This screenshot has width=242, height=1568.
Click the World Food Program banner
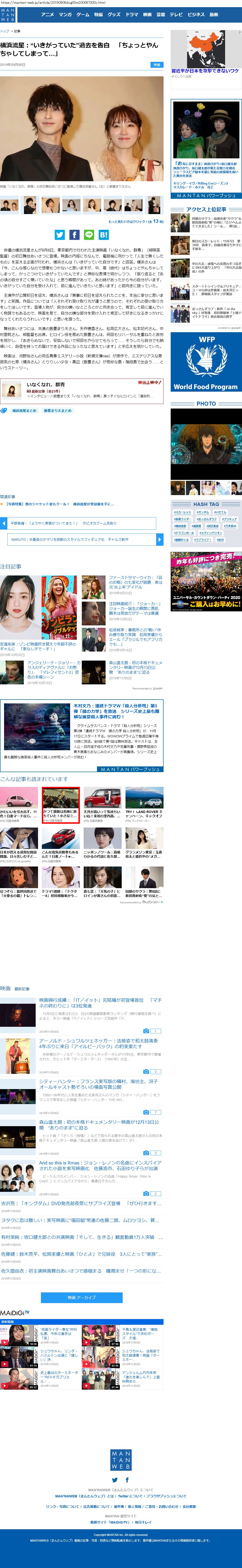point(206,362)
